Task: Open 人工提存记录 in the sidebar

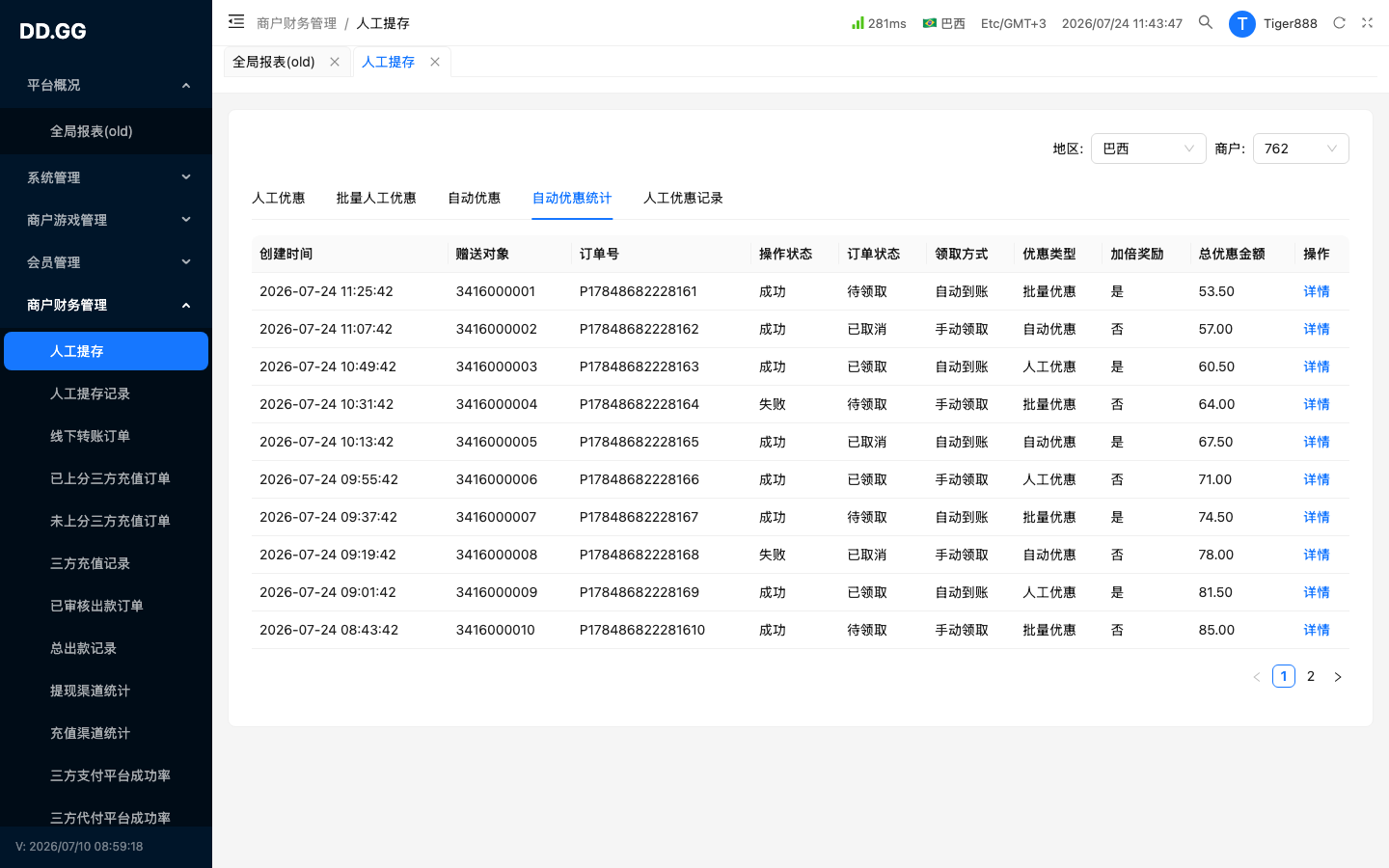Action: point(106,393)
